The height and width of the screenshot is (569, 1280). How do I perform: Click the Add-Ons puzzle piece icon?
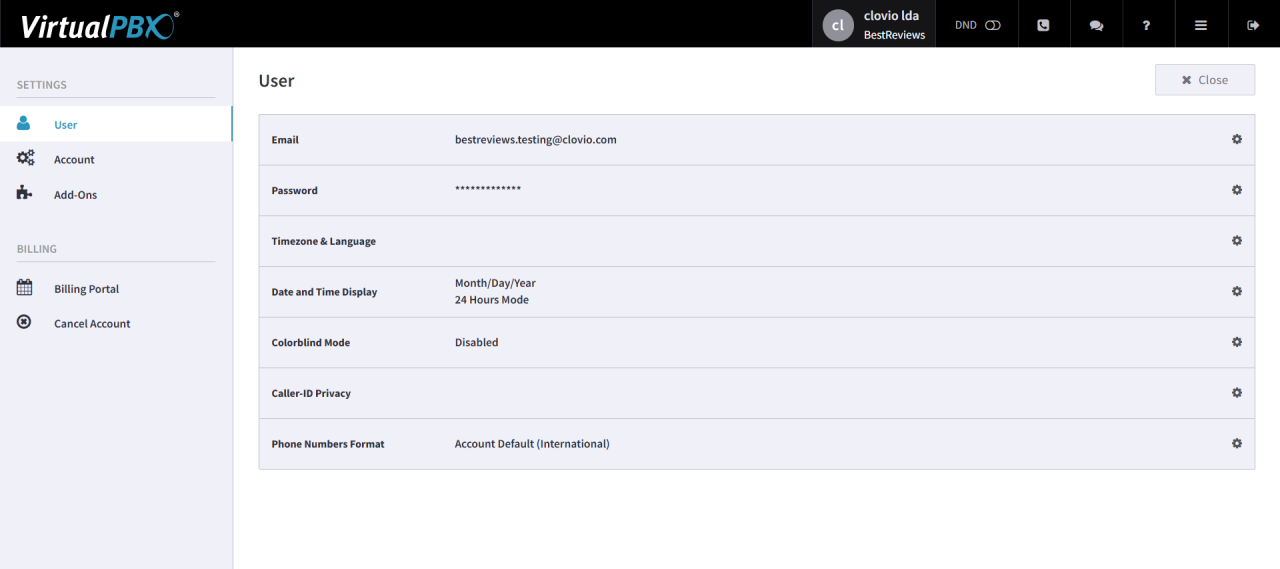pyautogui.click(x=25, y=193)
